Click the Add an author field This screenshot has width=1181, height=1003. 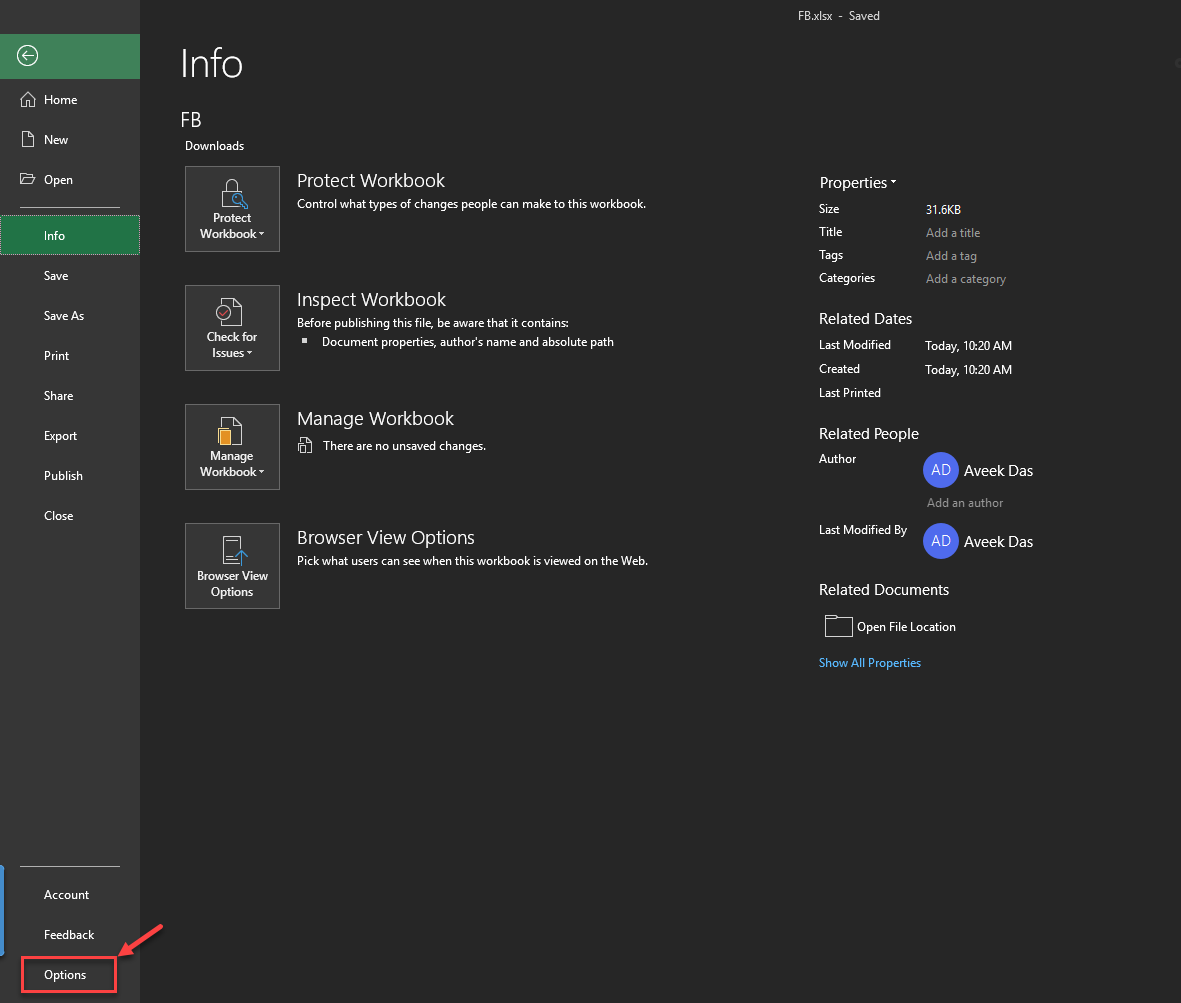[965, 503]
